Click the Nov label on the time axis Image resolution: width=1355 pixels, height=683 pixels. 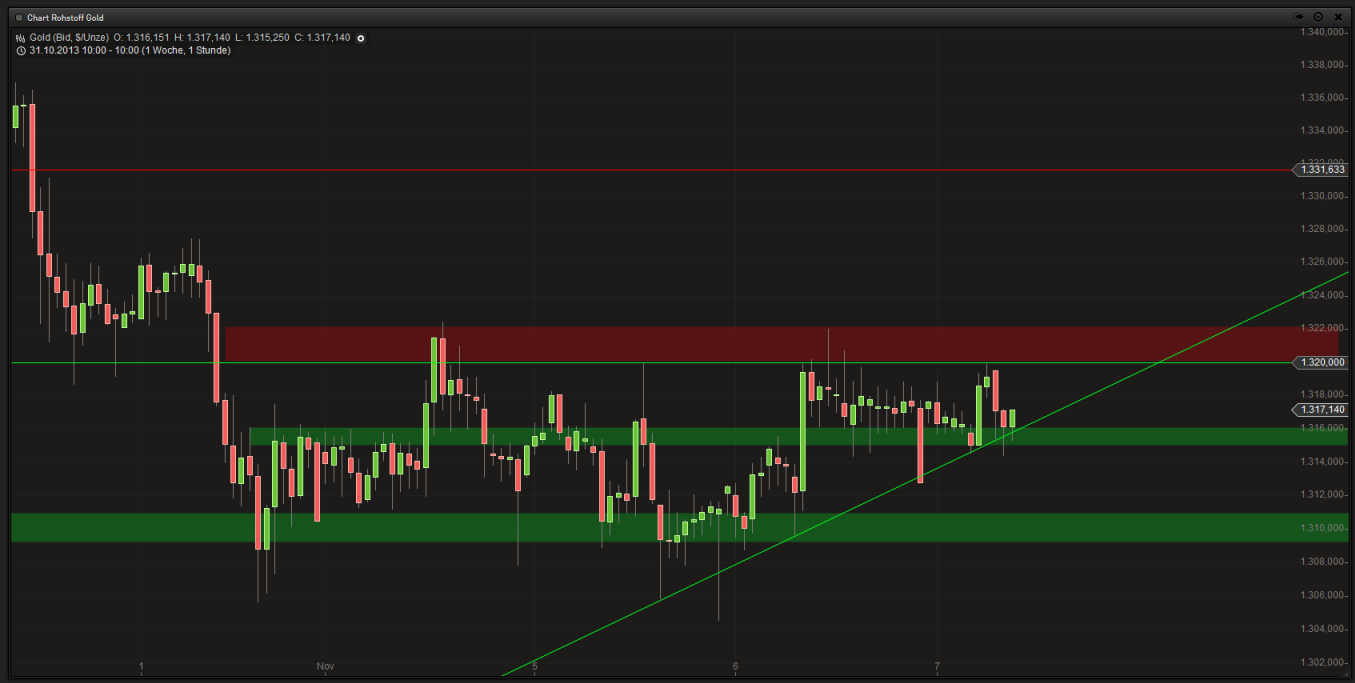[323, 666]
